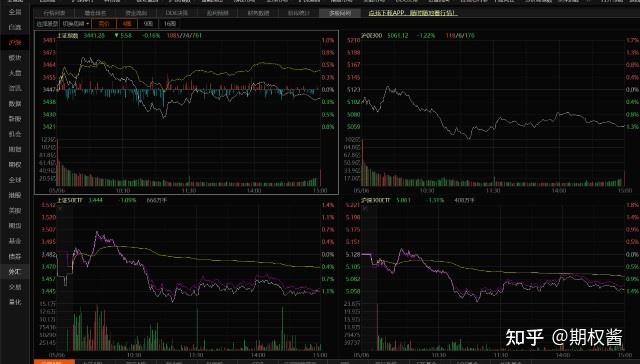Open the 自选 watchlist in sidebar

coord(15,27)
